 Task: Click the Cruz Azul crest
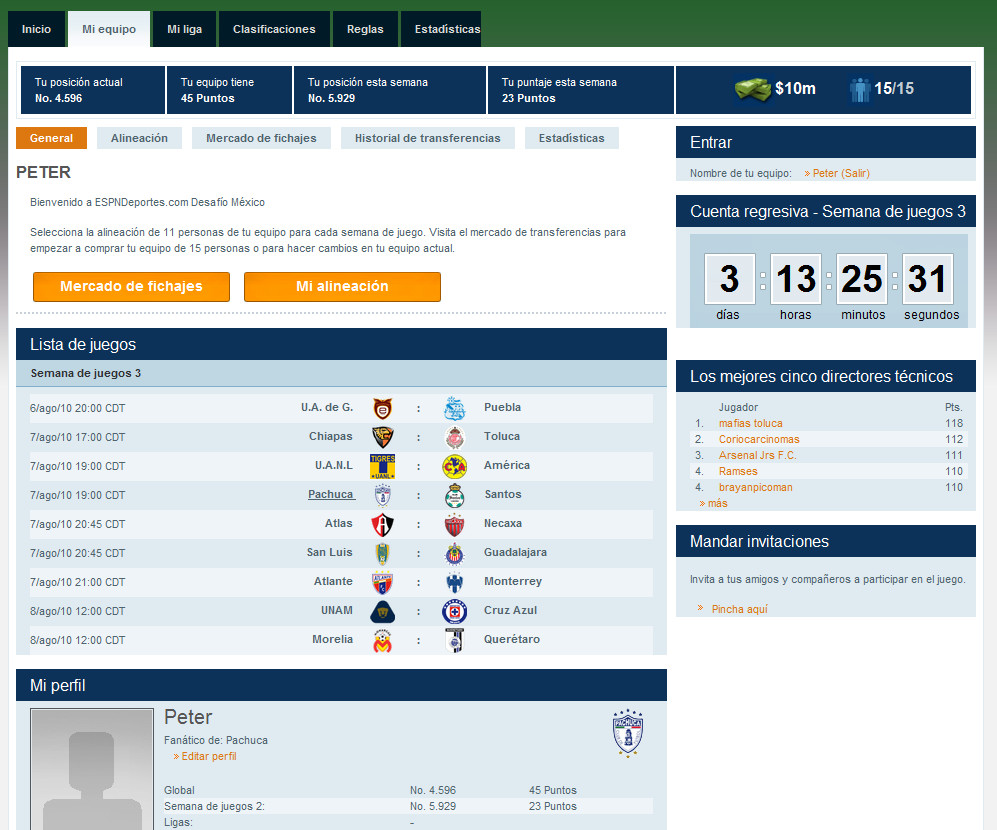pyautogui.click(x=455, y=612)
